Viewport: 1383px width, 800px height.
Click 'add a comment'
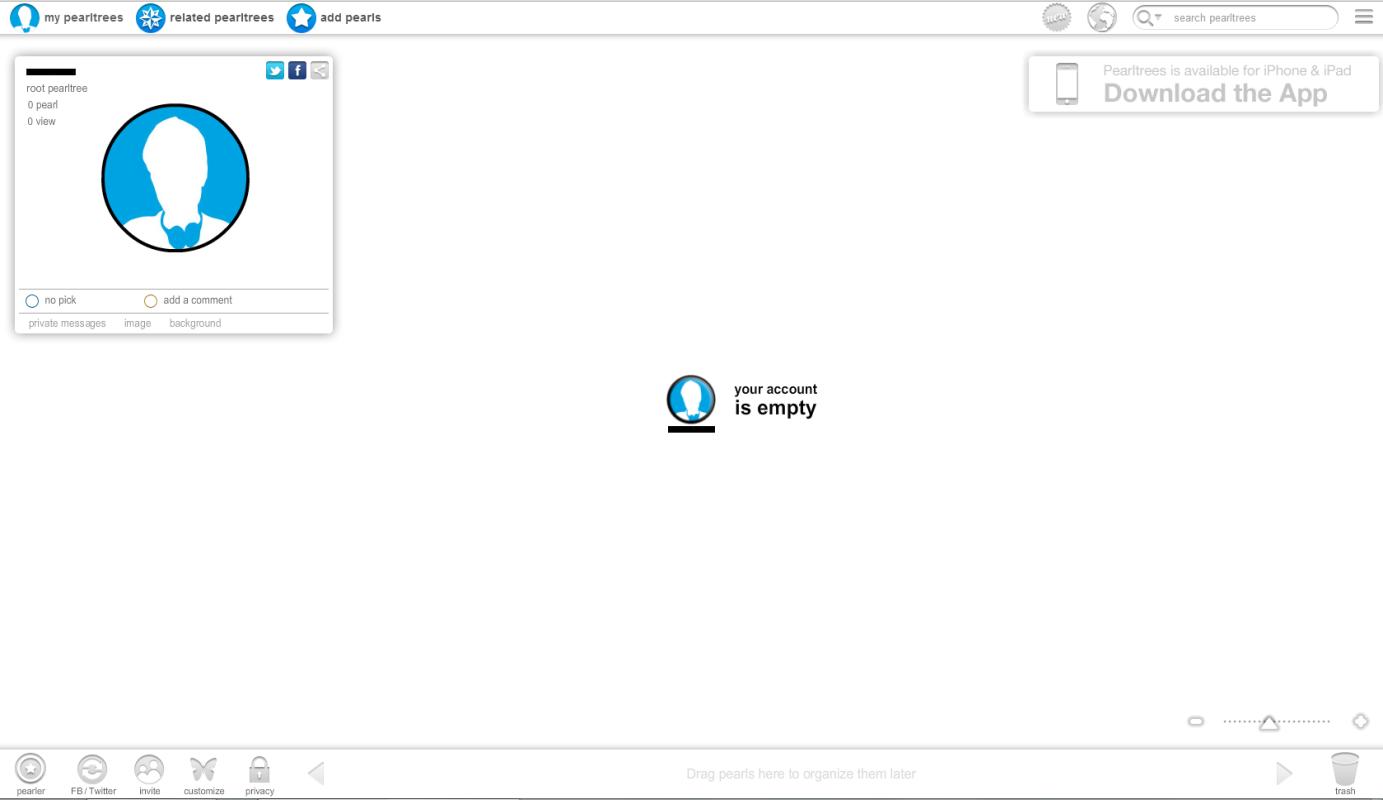pos(197,300)
